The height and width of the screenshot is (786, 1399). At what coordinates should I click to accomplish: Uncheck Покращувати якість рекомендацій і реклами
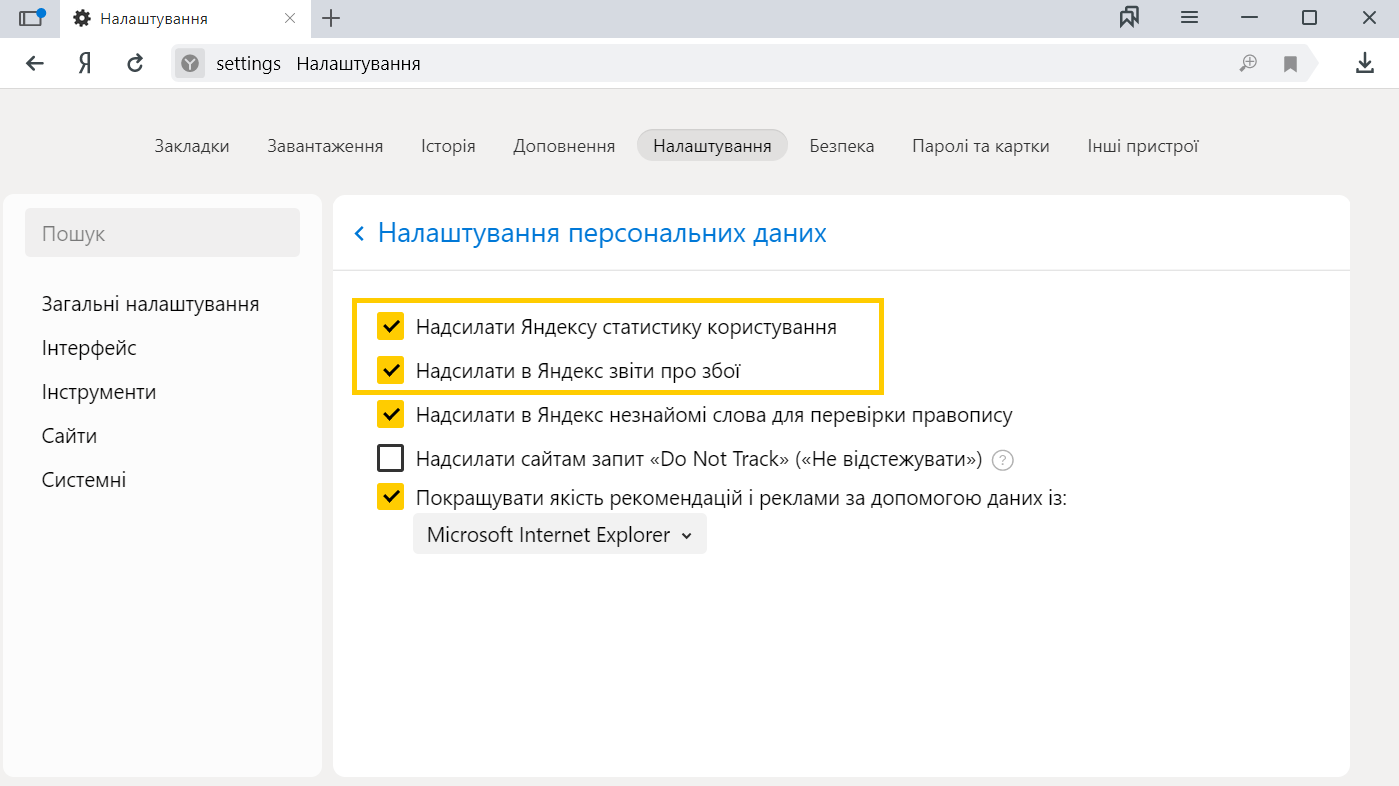click(390, 497)
